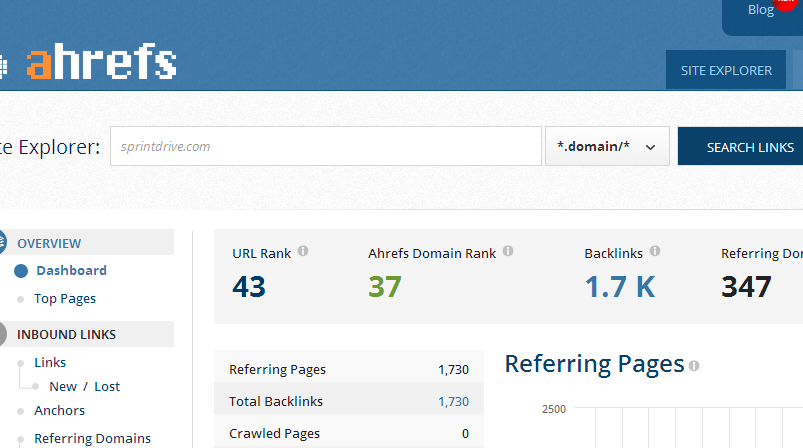
Task: Focus the sprintdrive.com search field
Action: click(x=326, y=146)
